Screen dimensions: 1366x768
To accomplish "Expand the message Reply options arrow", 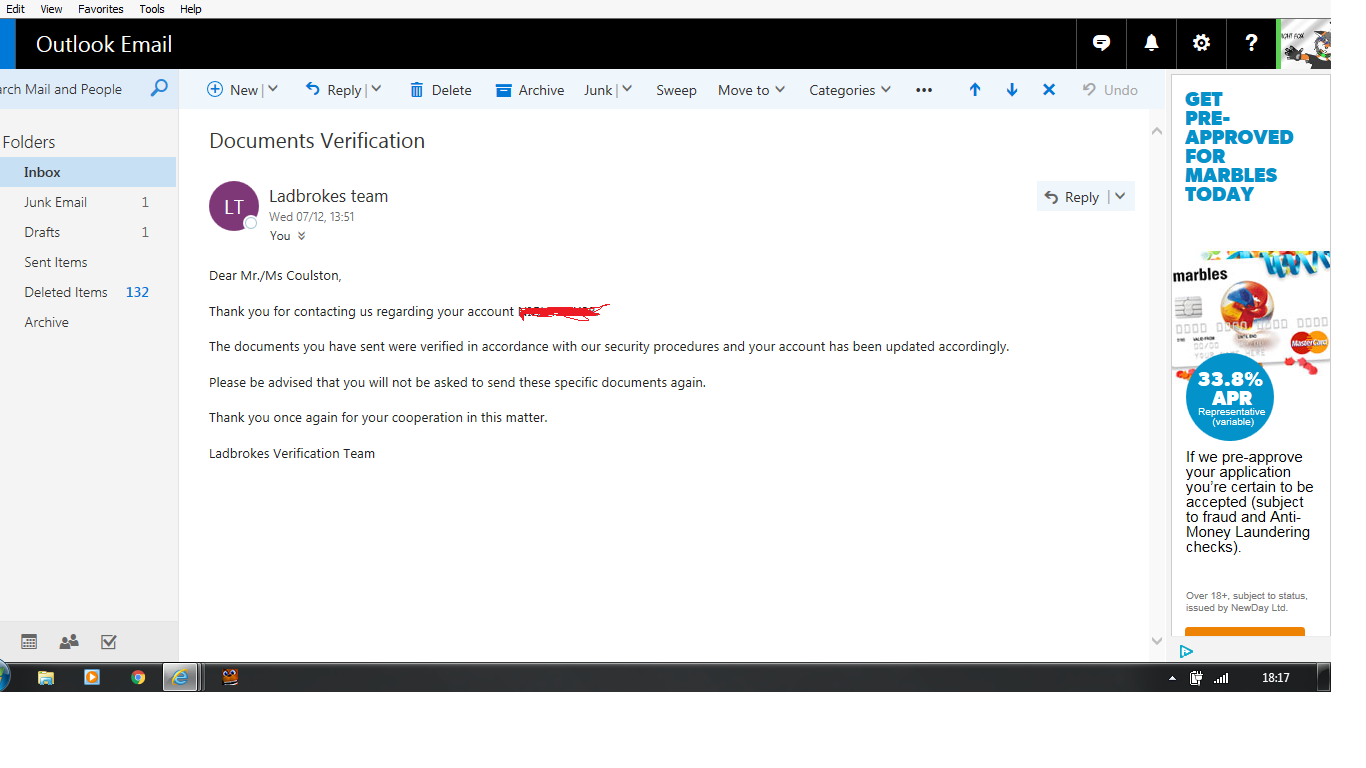I will coord(1120,197).
